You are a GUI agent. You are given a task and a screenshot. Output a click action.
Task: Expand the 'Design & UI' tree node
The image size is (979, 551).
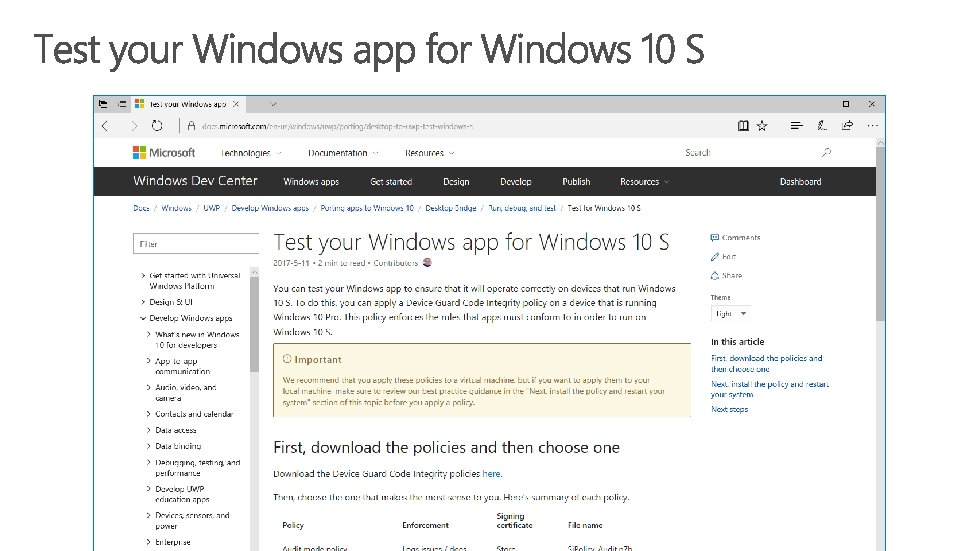[x=143, y=302]
